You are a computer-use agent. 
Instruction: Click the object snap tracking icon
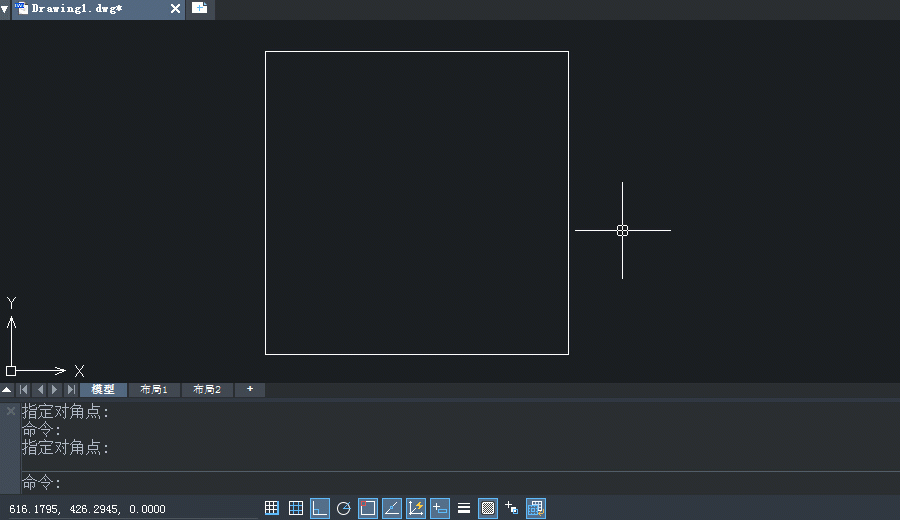click(392, 508)
